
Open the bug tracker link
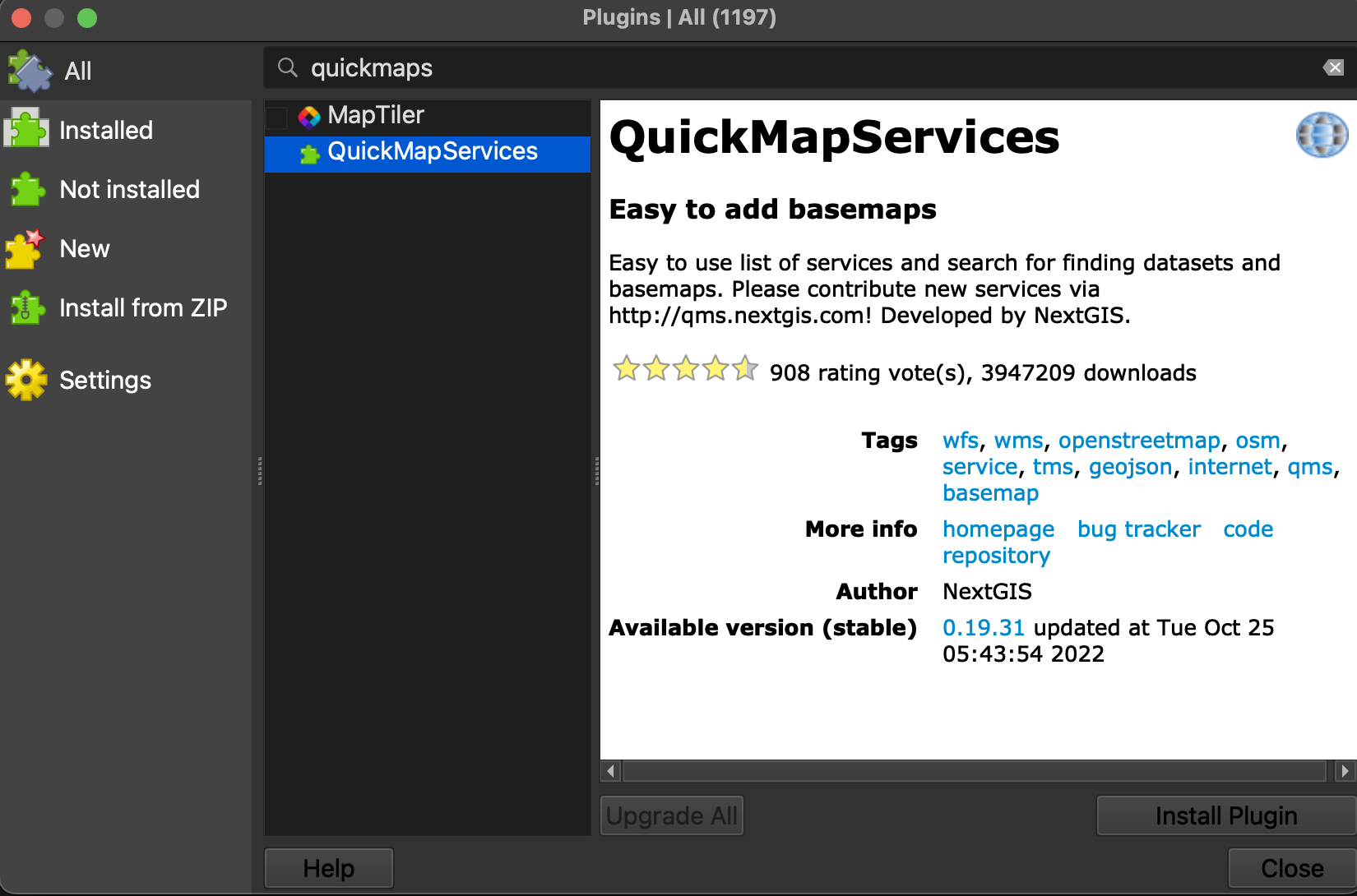[x=1138, y=529]
